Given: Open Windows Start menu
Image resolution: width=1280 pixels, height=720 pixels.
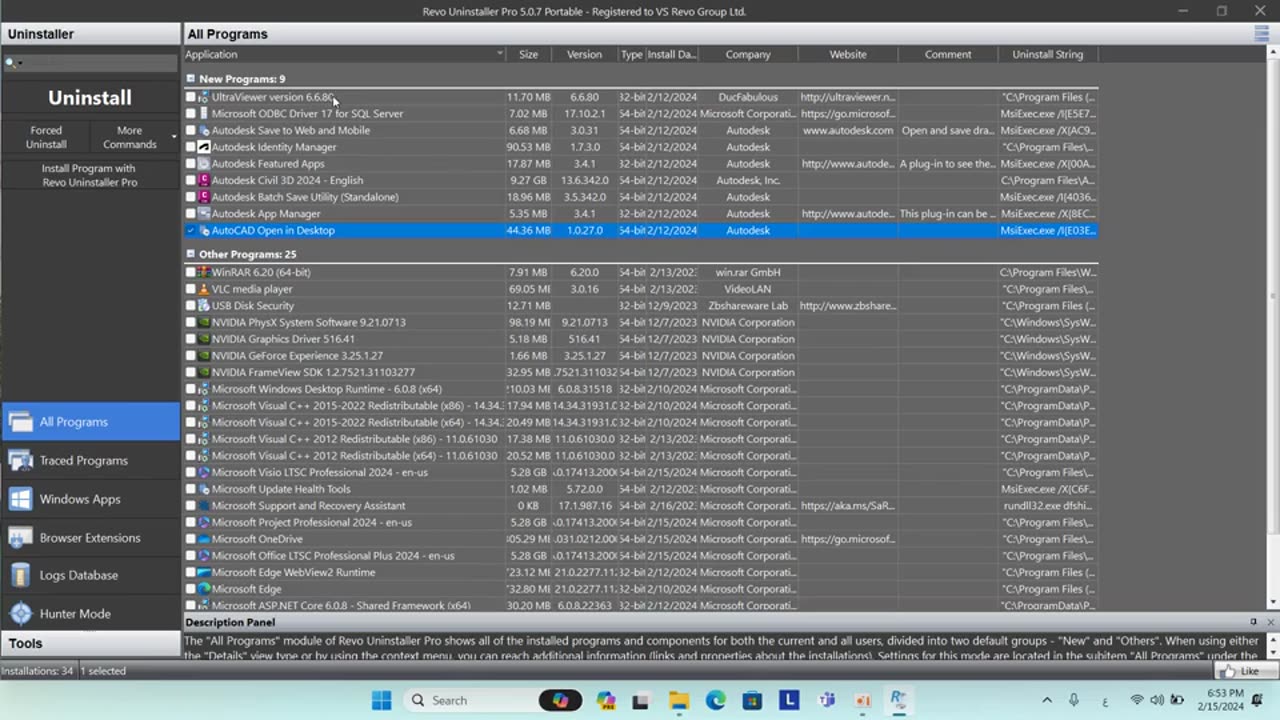Looking at the screenshot, I should 382,700.
